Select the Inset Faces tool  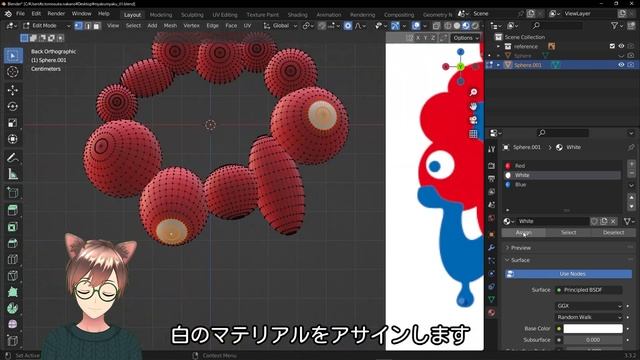point(13,227)
